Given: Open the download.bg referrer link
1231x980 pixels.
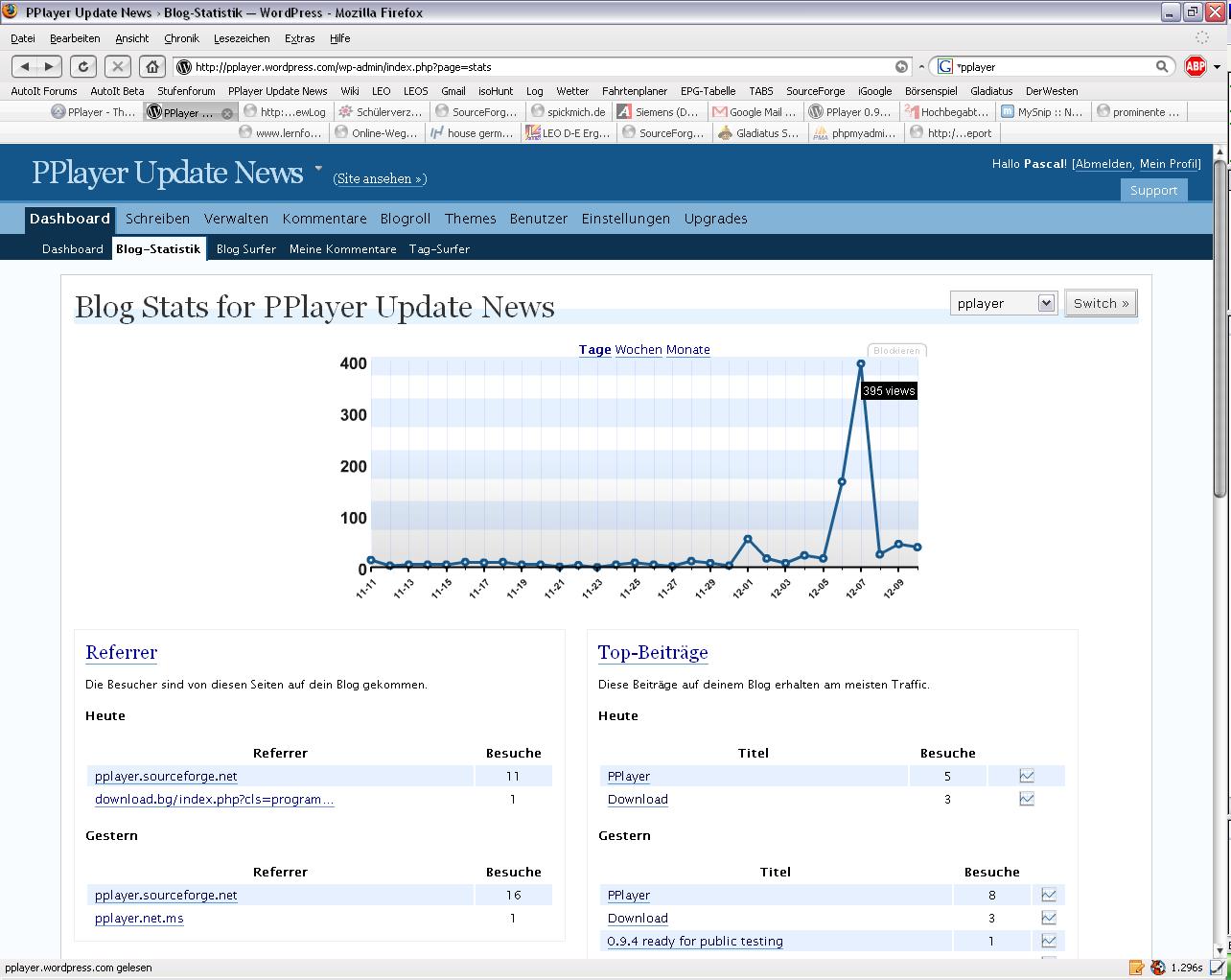Looking at the screenshot, I should 215,799.
